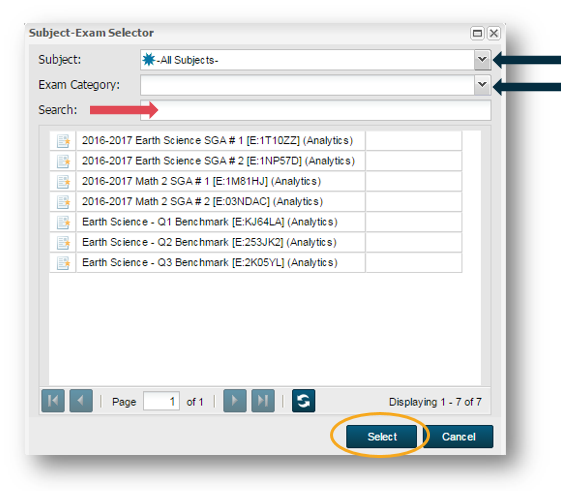Click exam icon for Earth Science SGA # 1
Screen dimensions: 574x491
(x=63, y=141)
